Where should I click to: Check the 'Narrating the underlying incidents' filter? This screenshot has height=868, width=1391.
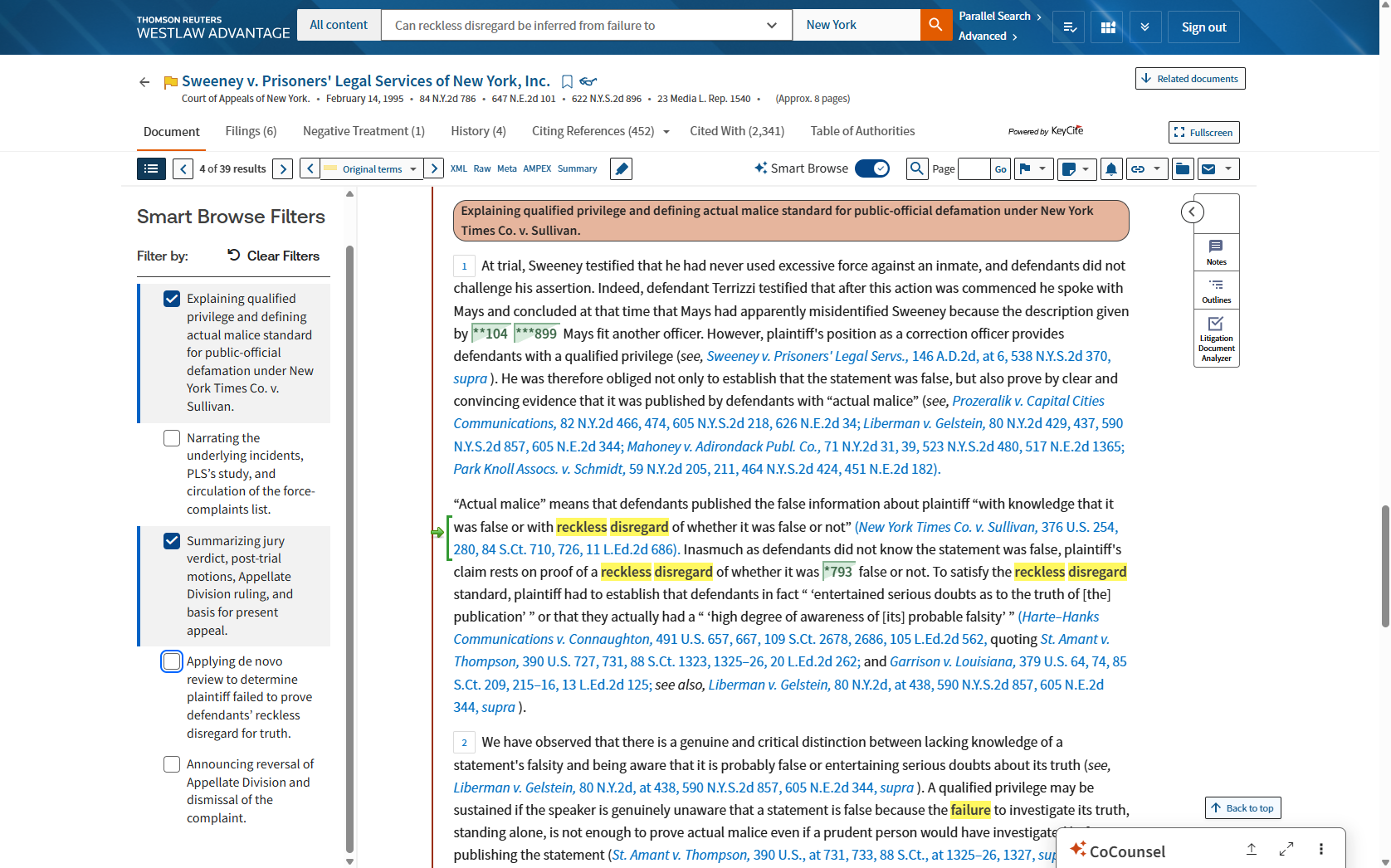coord(172,438)
